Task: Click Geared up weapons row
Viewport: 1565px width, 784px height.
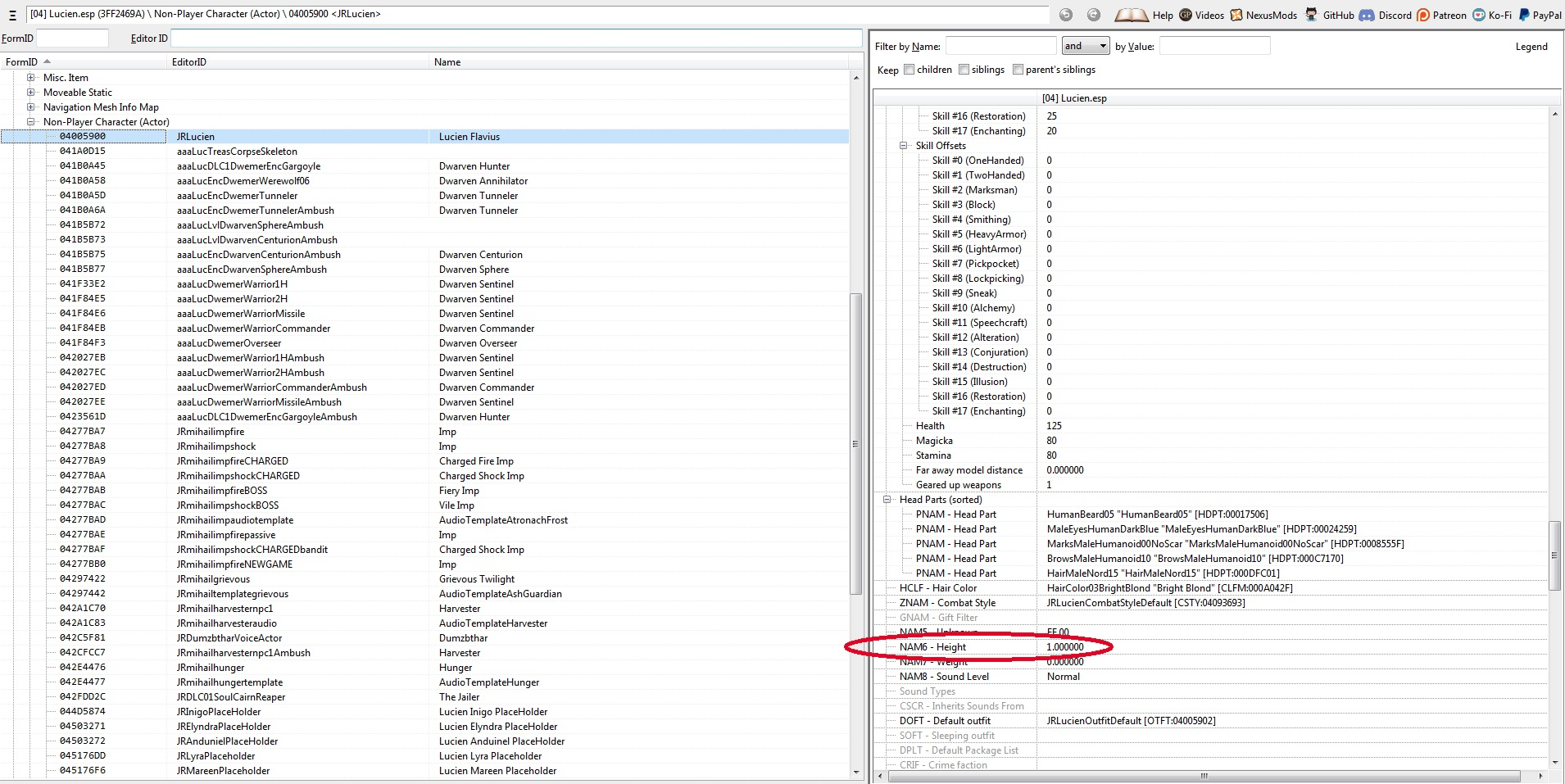Action: coord(1210,485)
